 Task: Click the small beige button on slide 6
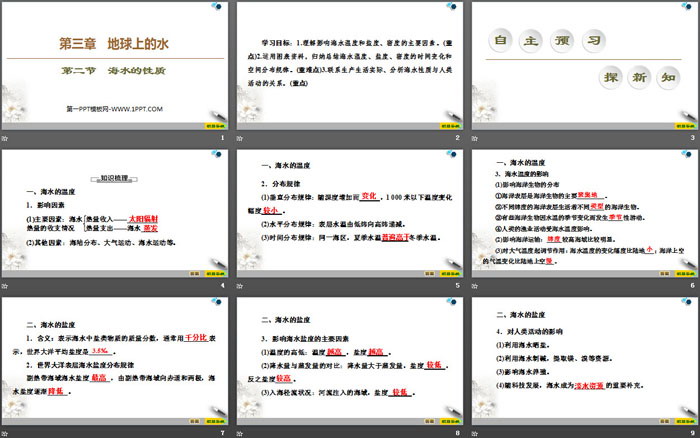(665, 274)
